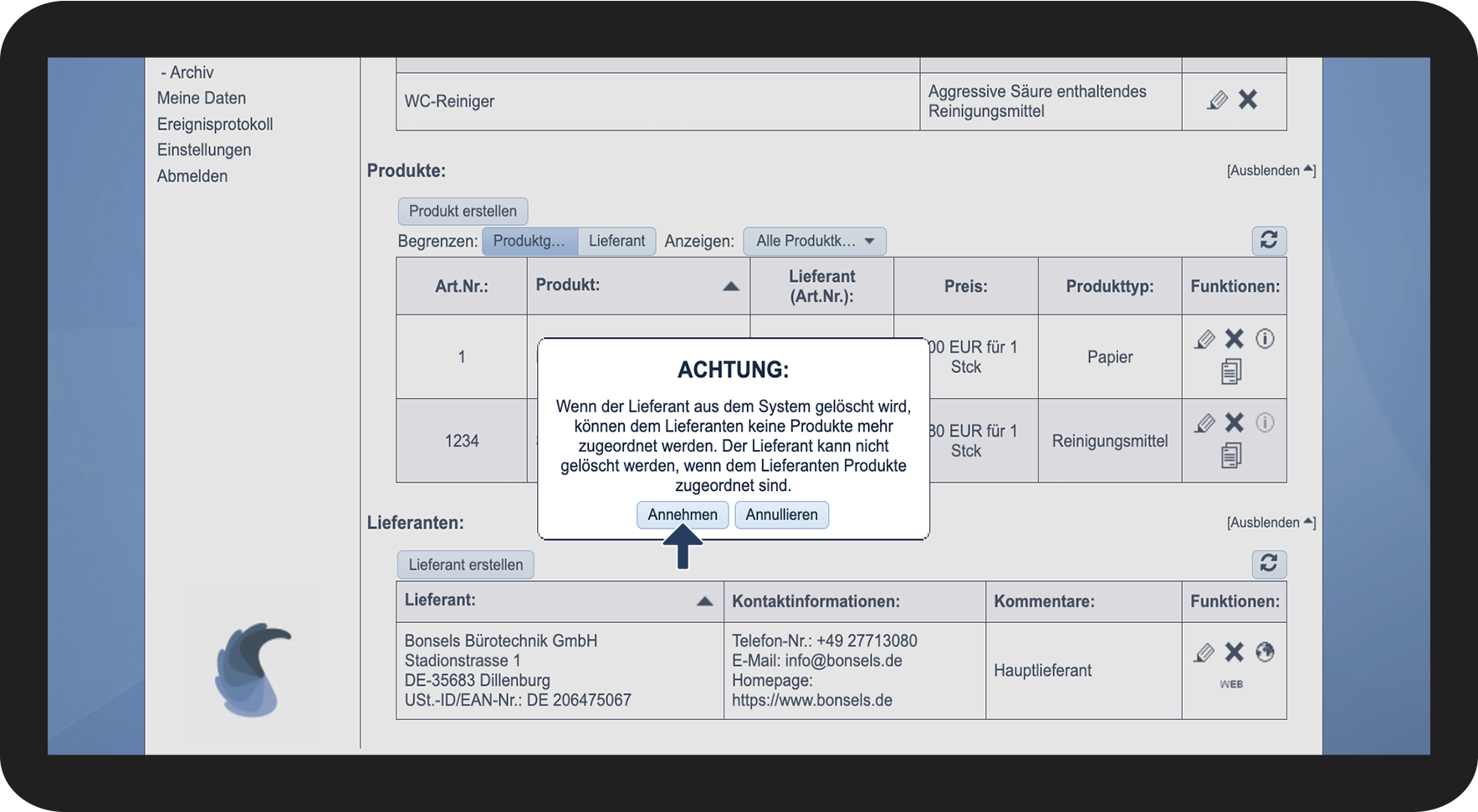Delete the WC-Reiniger product type row

[1248, 100]
